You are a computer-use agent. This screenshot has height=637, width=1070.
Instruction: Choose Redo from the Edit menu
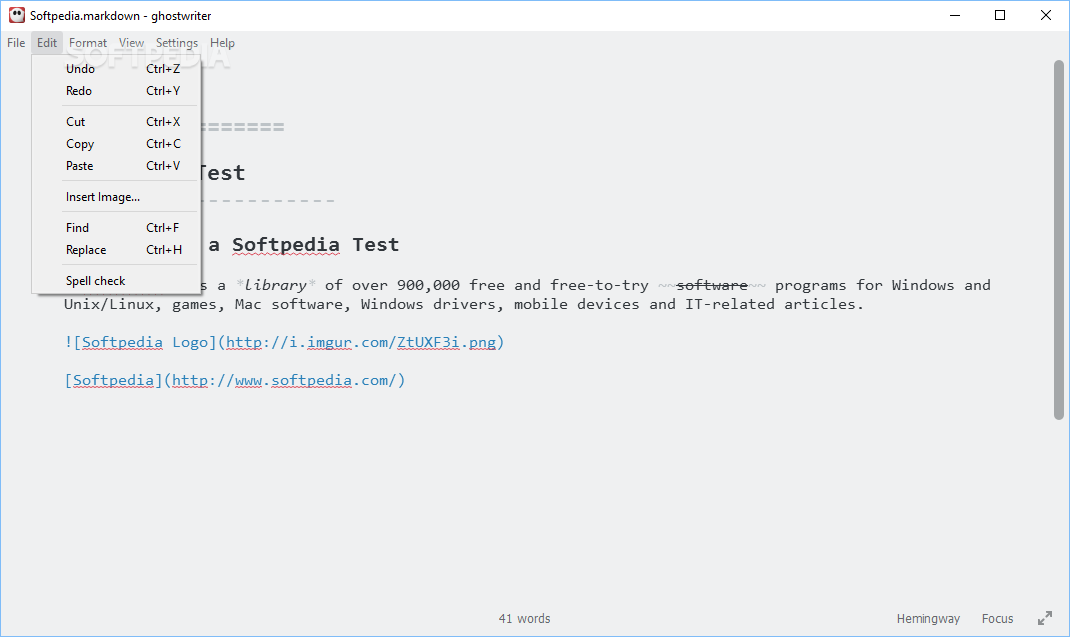tap(116, 91)
